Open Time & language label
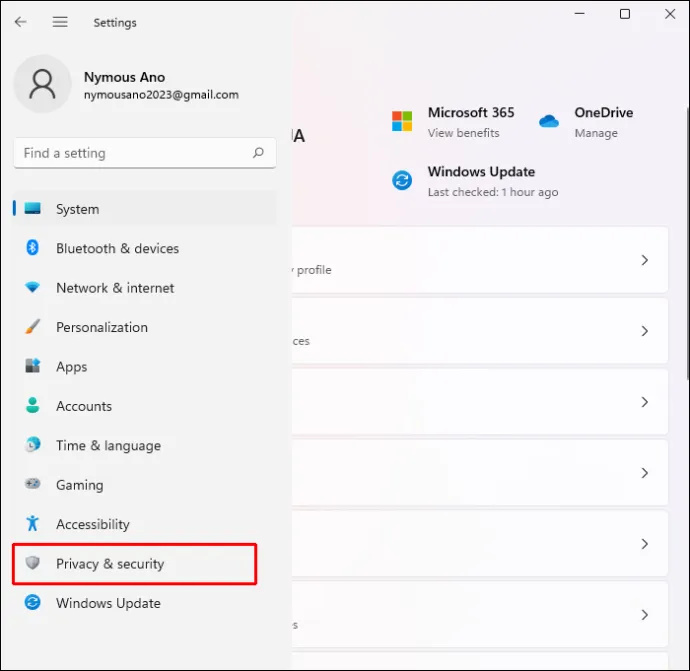This screenshot has height=671, width=690. (109, 446)
